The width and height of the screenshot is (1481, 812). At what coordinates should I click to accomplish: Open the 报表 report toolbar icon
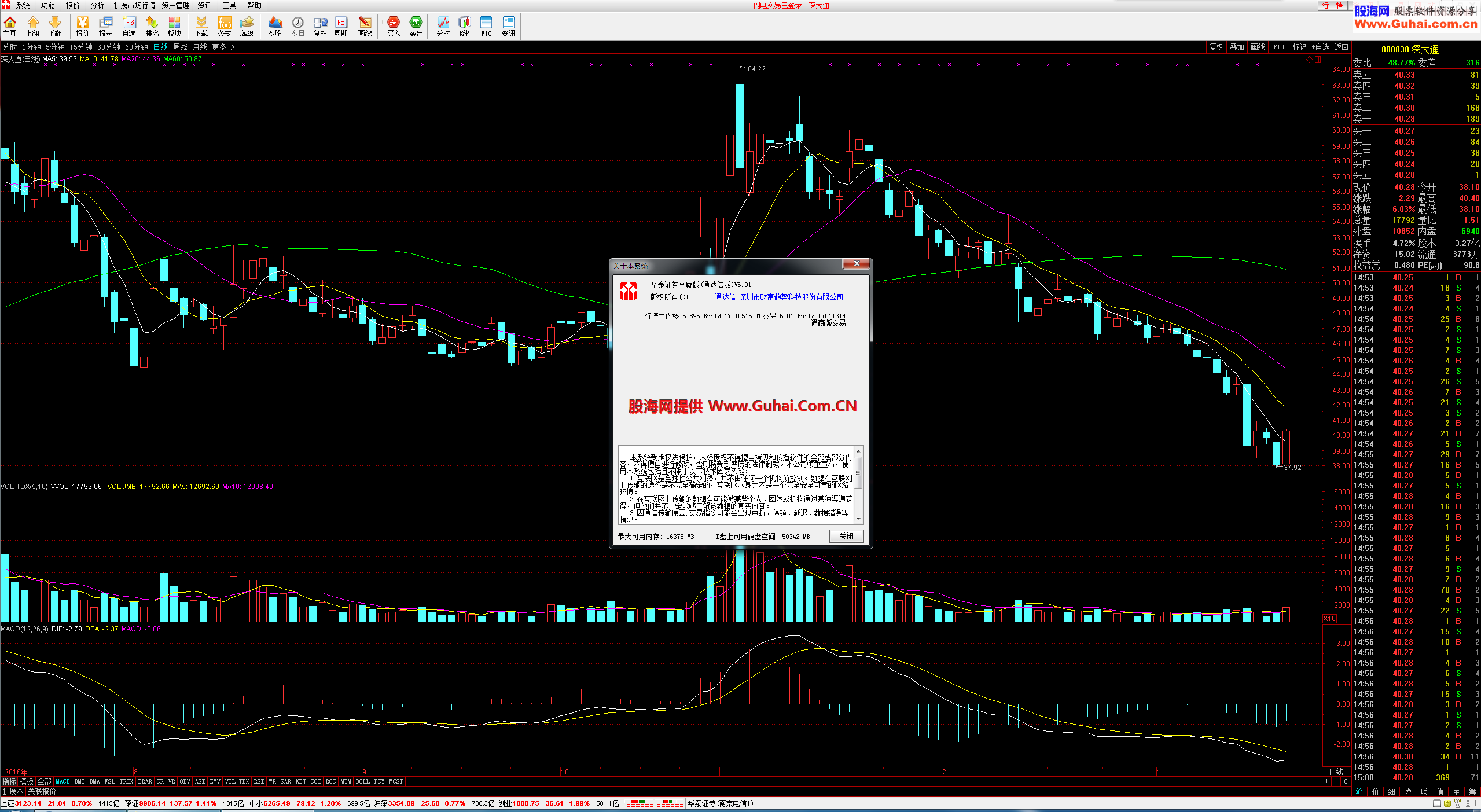pos(106,27)
